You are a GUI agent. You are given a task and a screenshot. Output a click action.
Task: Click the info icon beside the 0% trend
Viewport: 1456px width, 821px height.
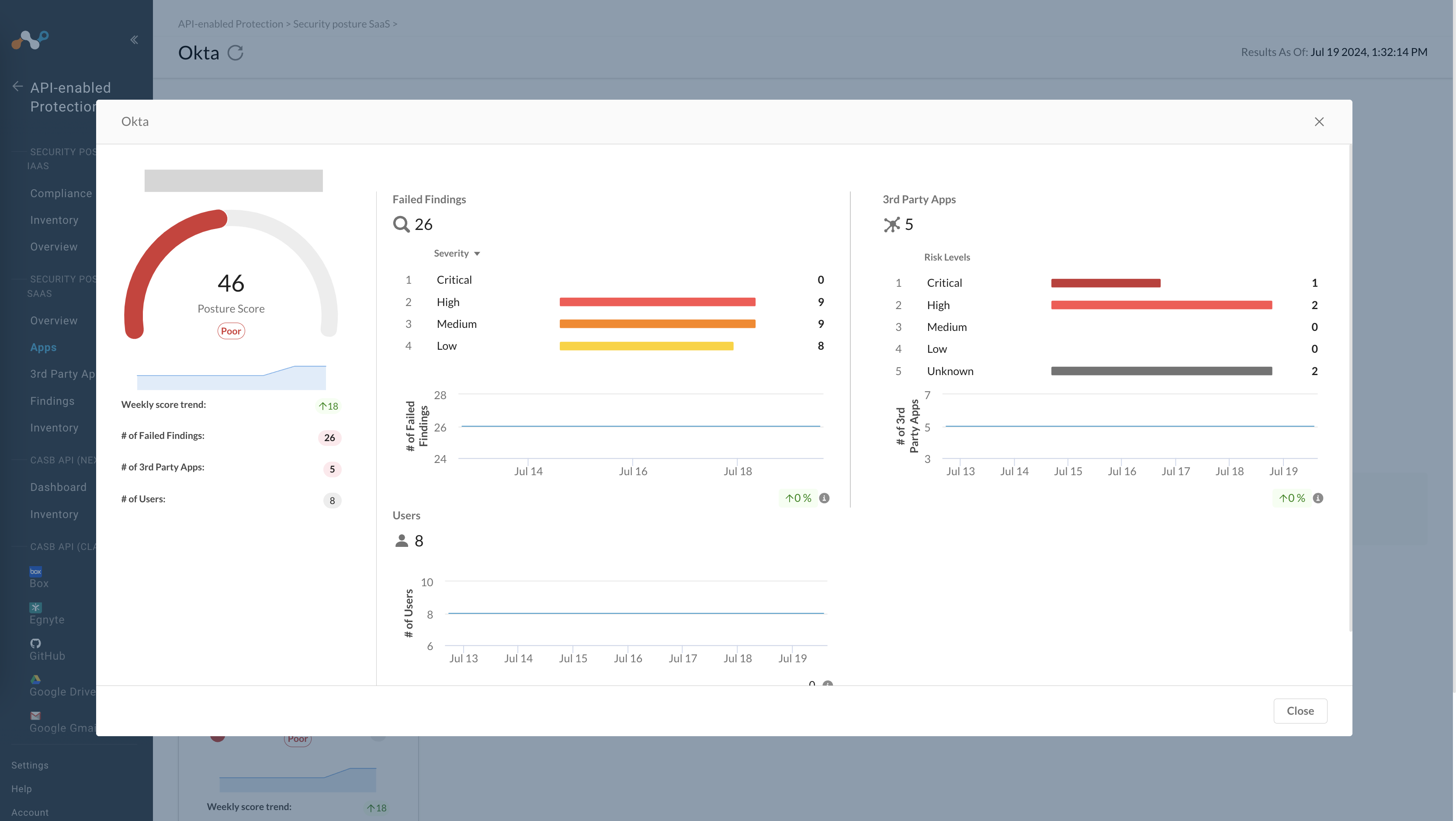[824, 498]
